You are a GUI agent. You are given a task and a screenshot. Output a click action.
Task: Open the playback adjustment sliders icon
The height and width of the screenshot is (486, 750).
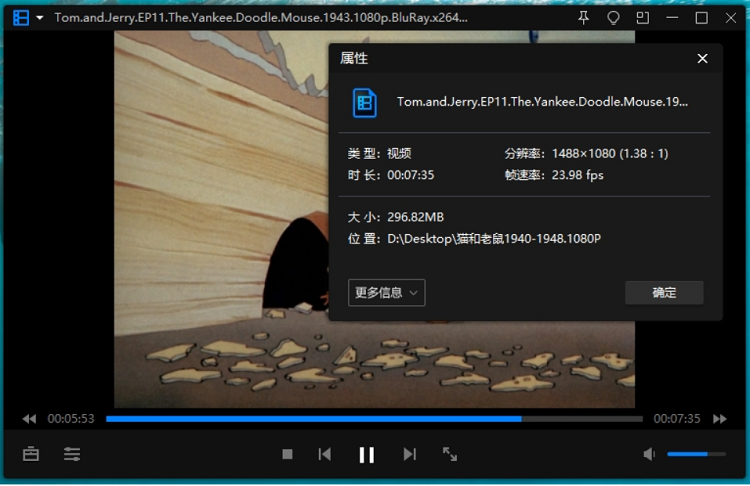point(72,454)
